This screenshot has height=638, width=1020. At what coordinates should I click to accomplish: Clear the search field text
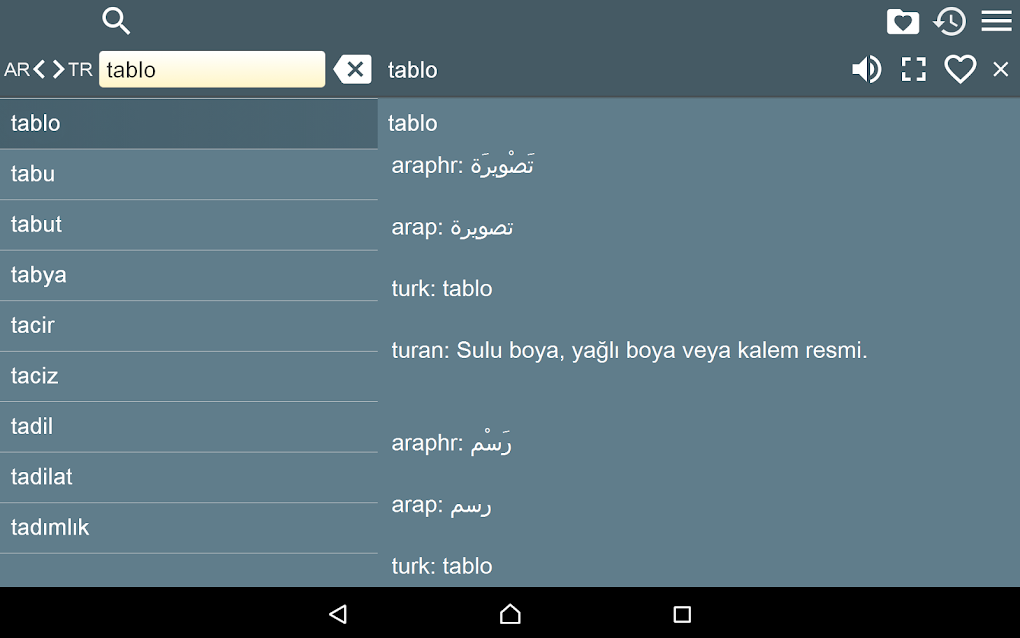(352, 69)
